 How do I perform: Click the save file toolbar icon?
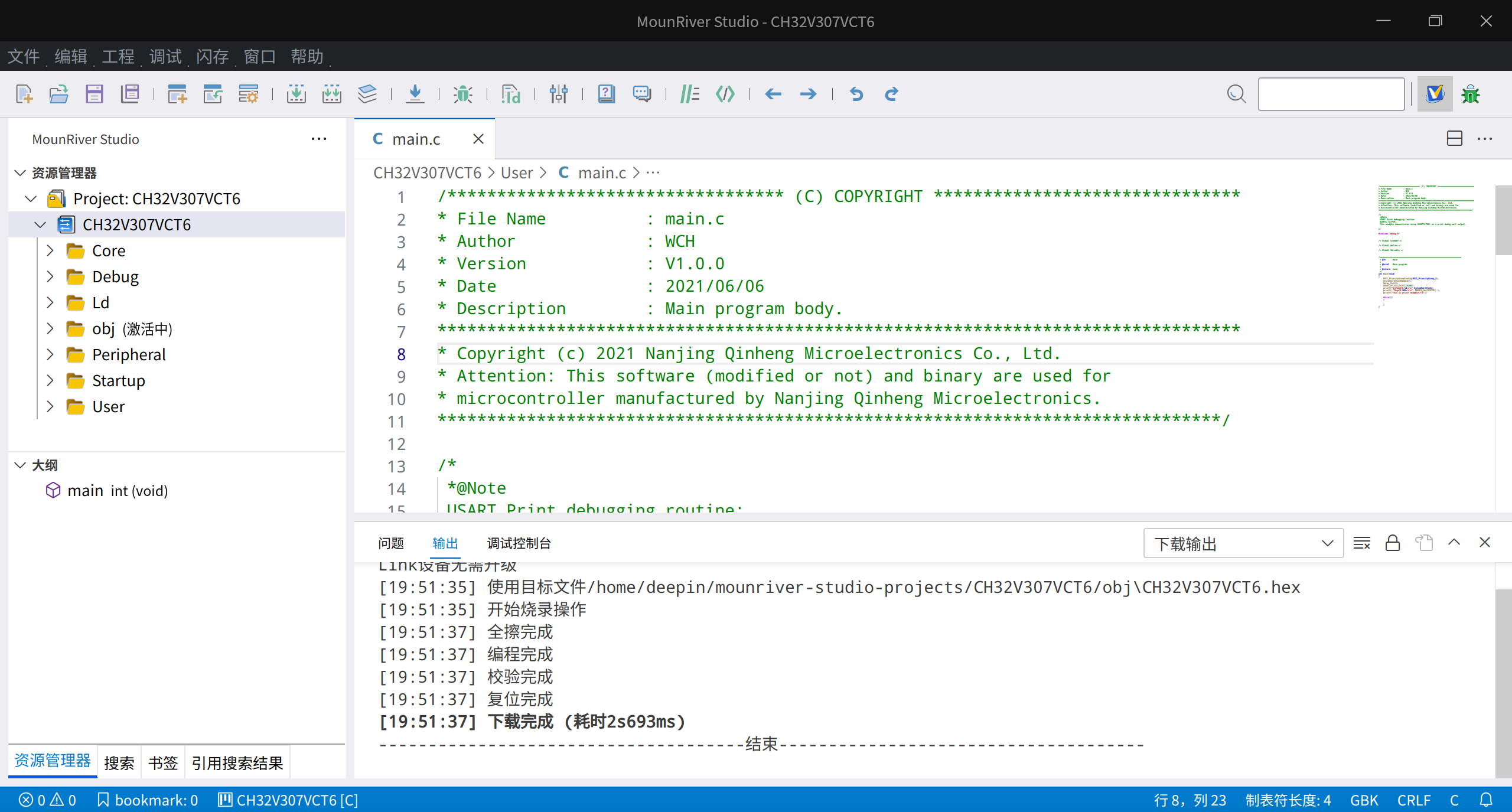coord(94,94)
